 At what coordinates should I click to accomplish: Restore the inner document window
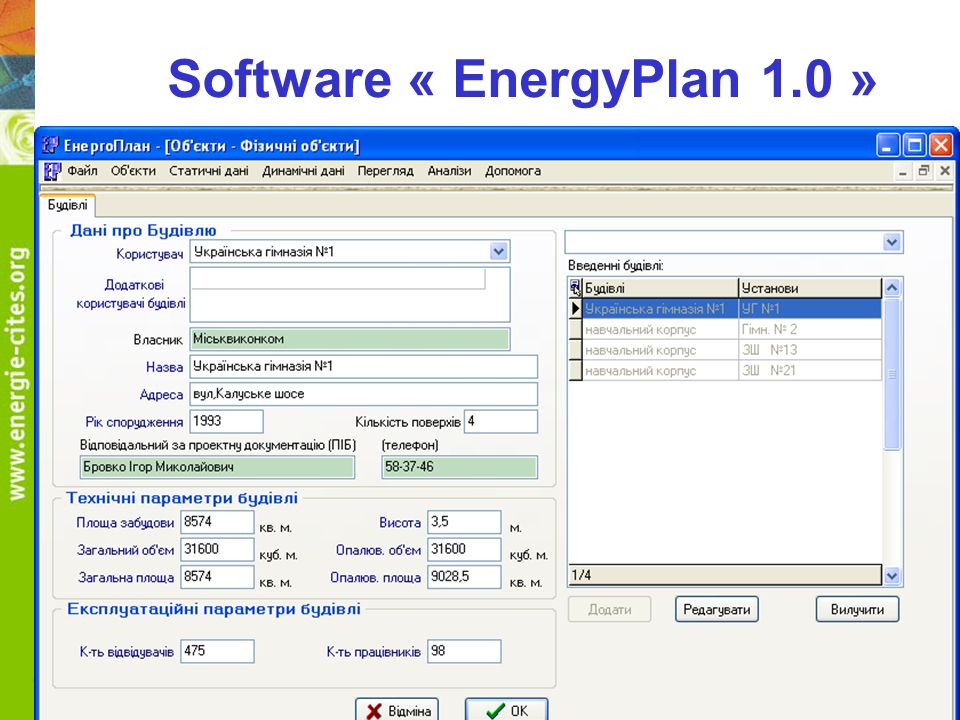click(923, 172)
